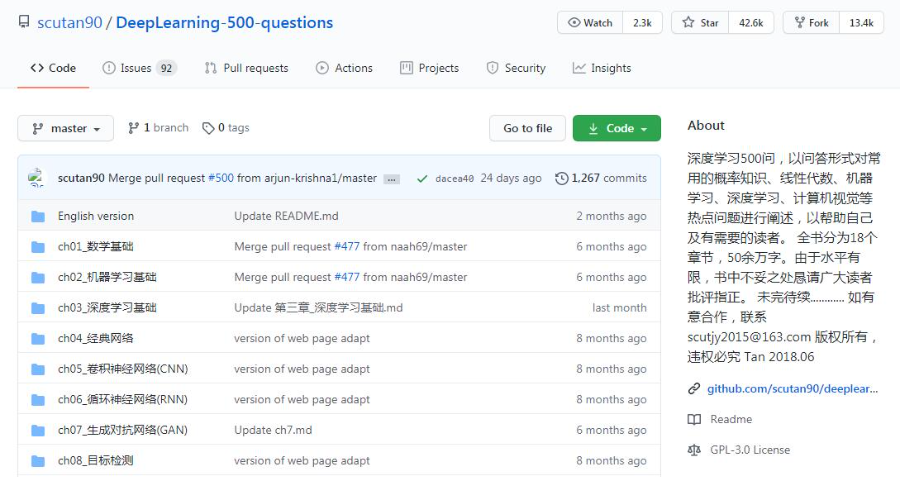
Task: Open the Pull requests tab
Action: click(246, 68)
